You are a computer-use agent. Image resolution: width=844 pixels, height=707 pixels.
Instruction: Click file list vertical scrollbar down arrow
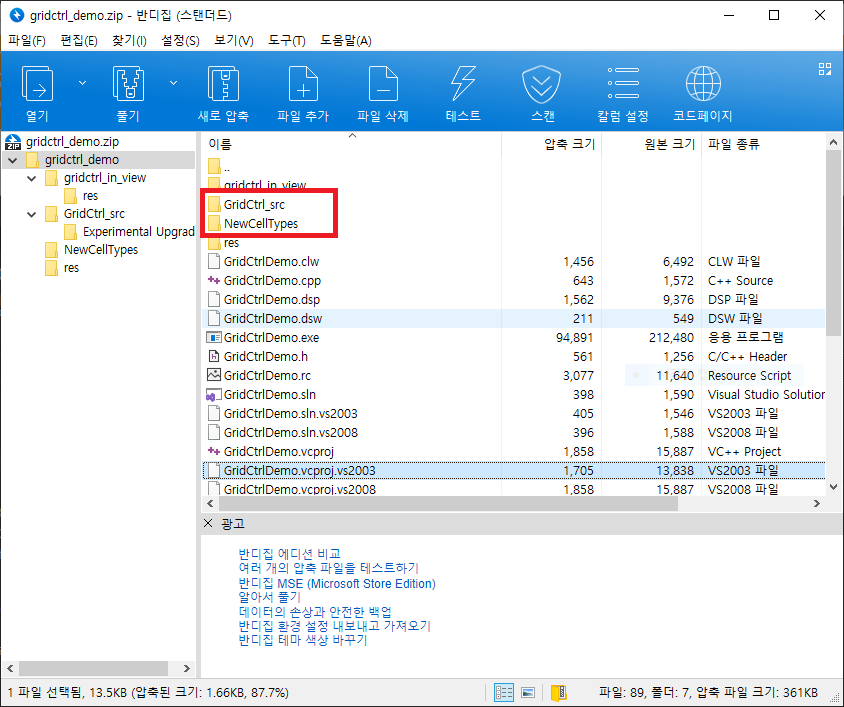click(833, 487)
